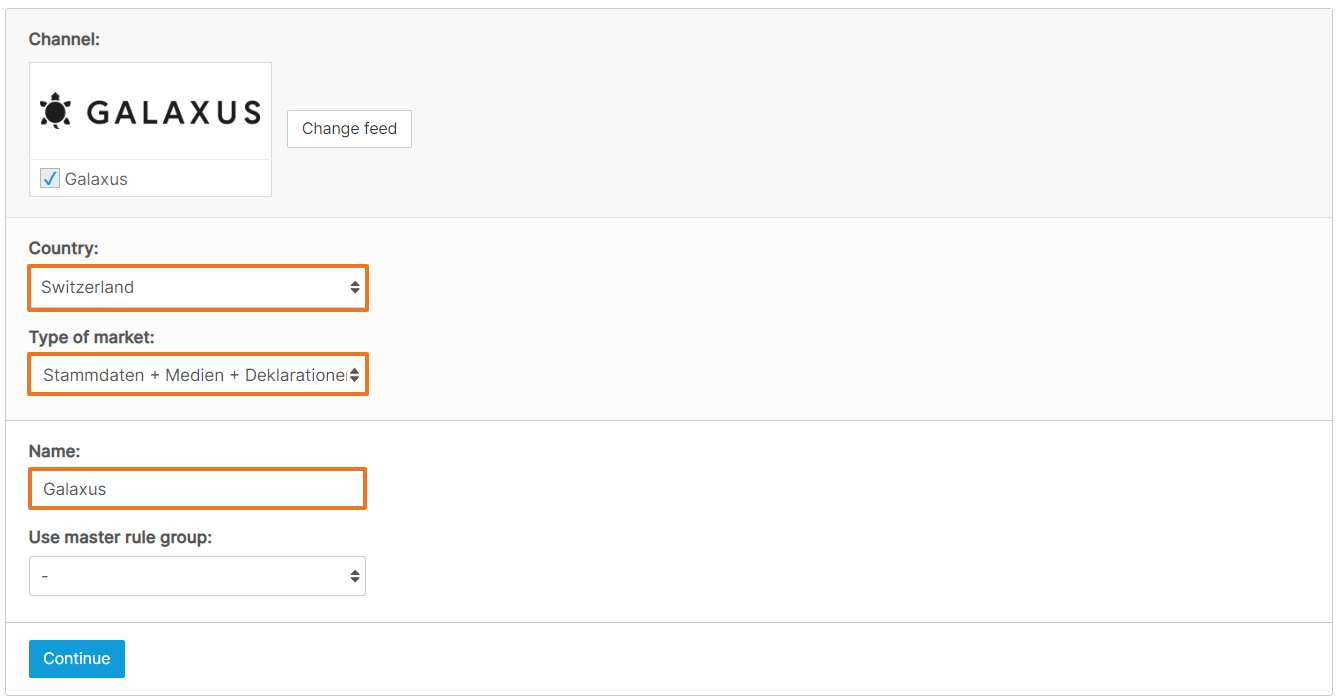The height and width of the screenshot is (700, 1340).
Task: Open the Use master rule group dropdown
Action: point(197,576)
